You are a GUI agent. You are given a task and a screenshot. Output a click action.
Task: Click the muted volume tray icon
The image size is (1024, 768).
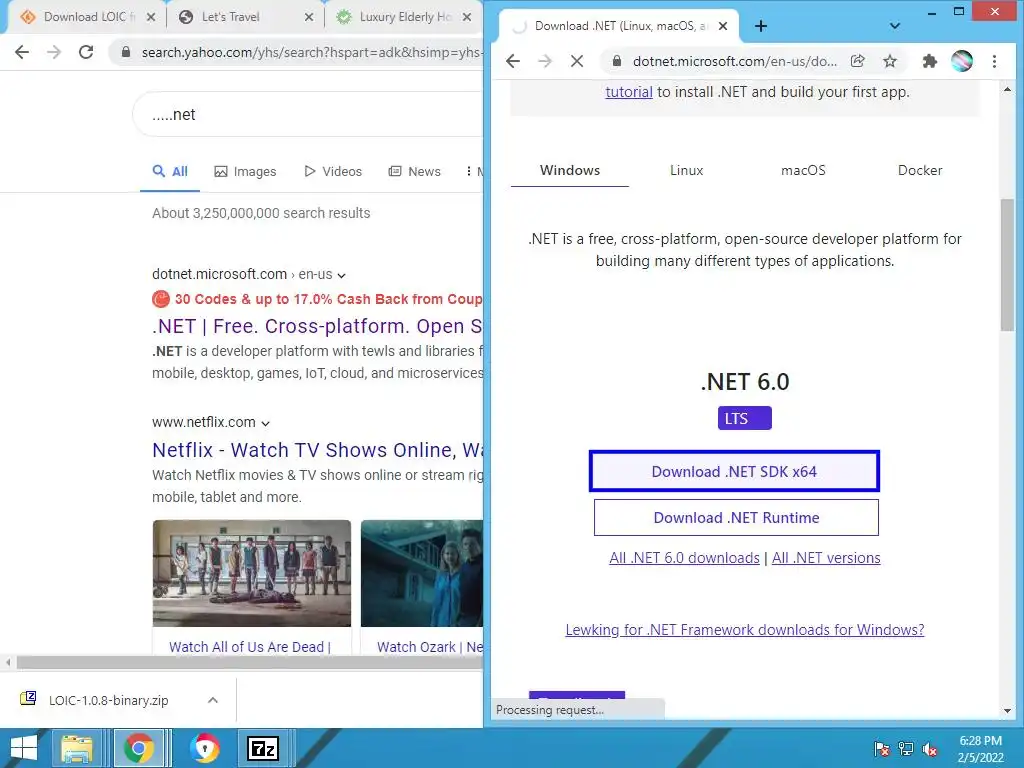point(930,749)
